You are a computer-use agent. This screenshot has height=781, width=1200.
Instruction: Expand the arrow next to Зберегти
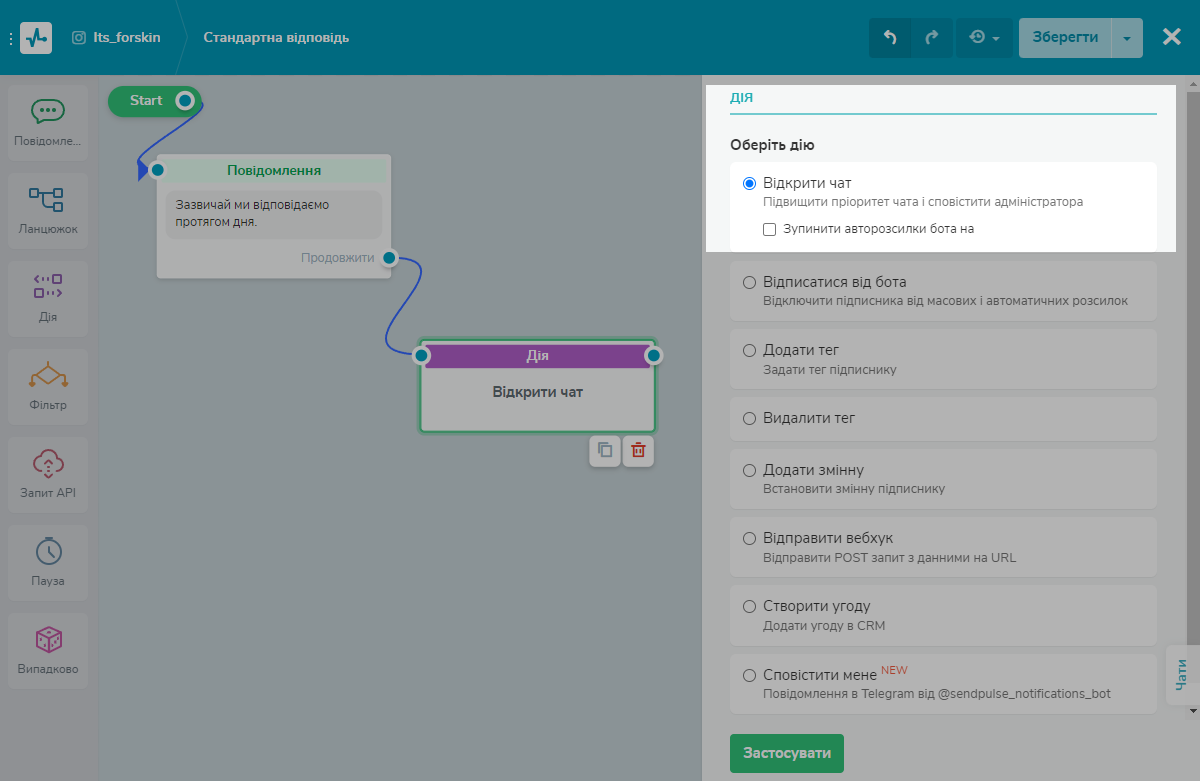click(1127, 38)
